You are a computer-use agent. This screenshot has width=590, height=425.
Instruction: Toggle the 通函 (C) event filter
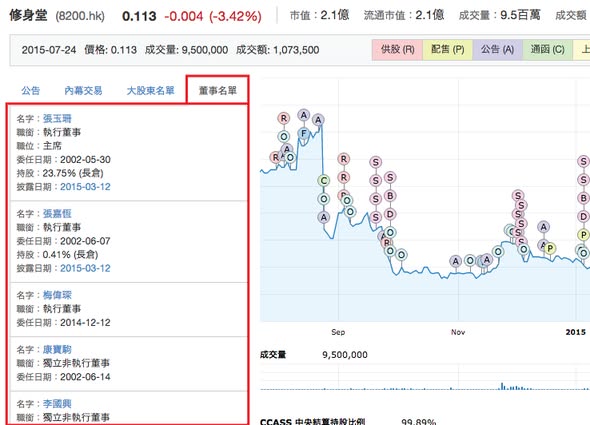pos(547,50)
